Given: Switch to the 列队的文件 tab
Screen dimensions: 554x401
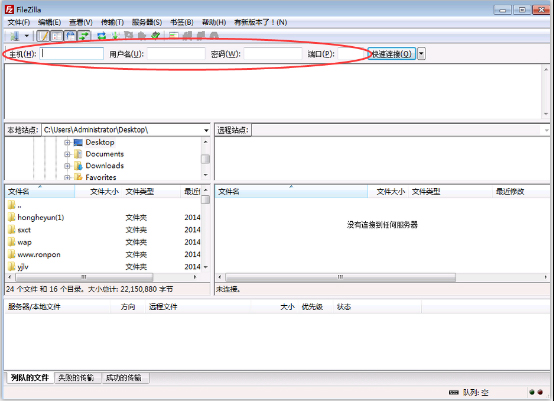Looking at the screenshot, I should coord(30,378).
